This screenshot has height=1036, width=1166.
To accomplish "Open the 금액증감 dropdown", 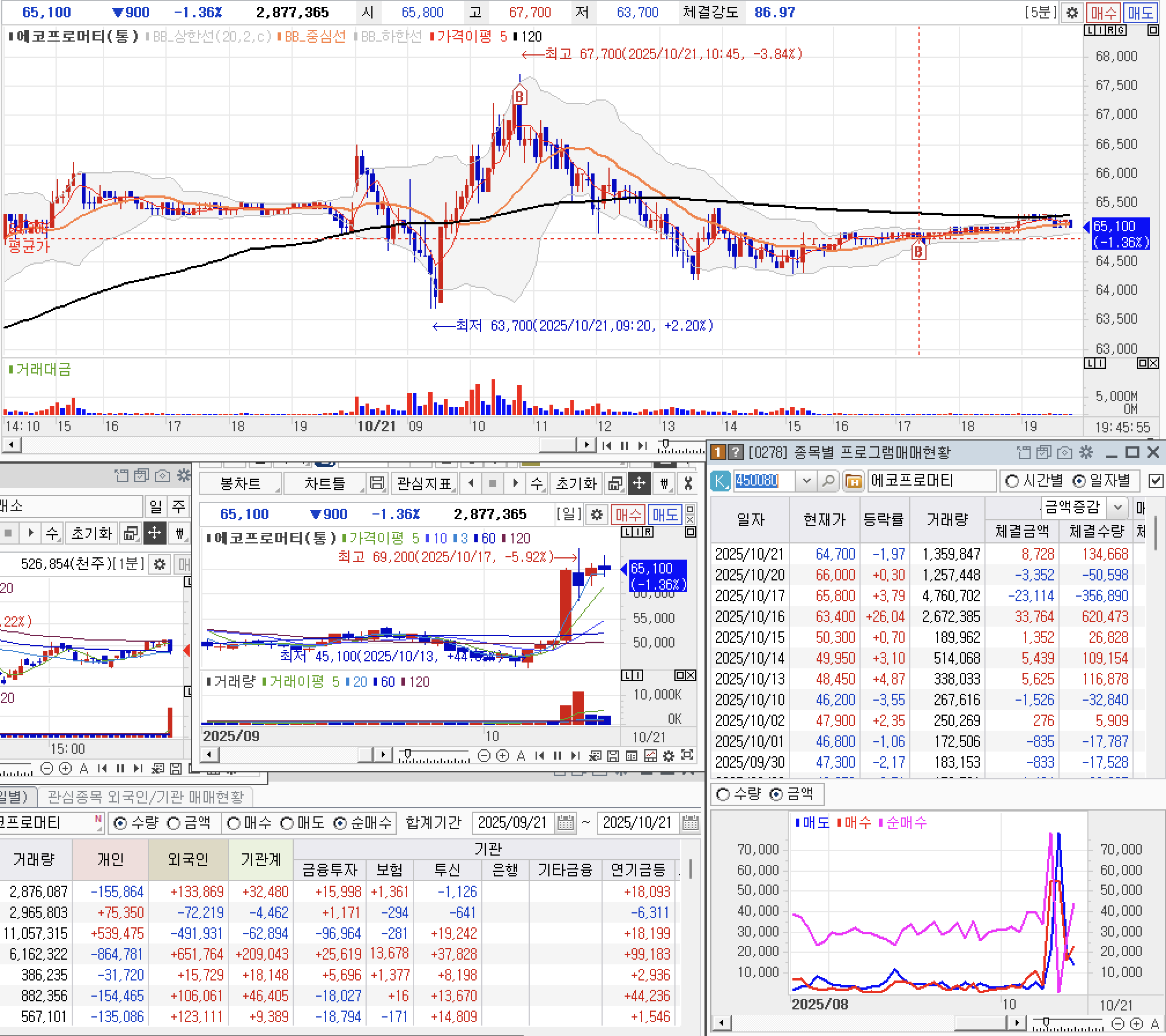I will coord(1117,508).
